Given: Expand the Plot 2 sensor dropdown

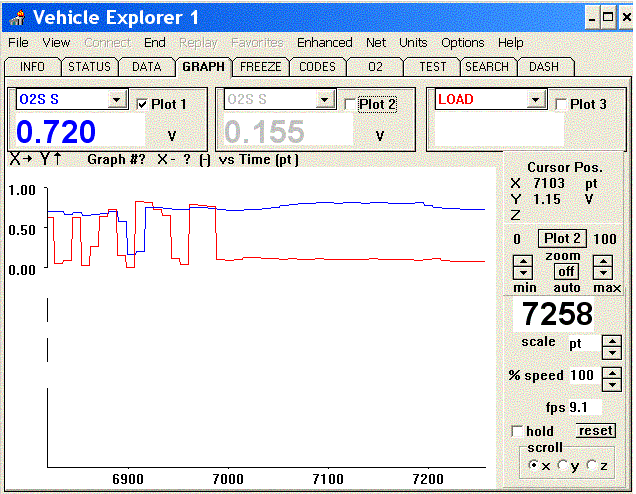Looking at the screenshot, I should pyautogui.click(x=324, y=100).
